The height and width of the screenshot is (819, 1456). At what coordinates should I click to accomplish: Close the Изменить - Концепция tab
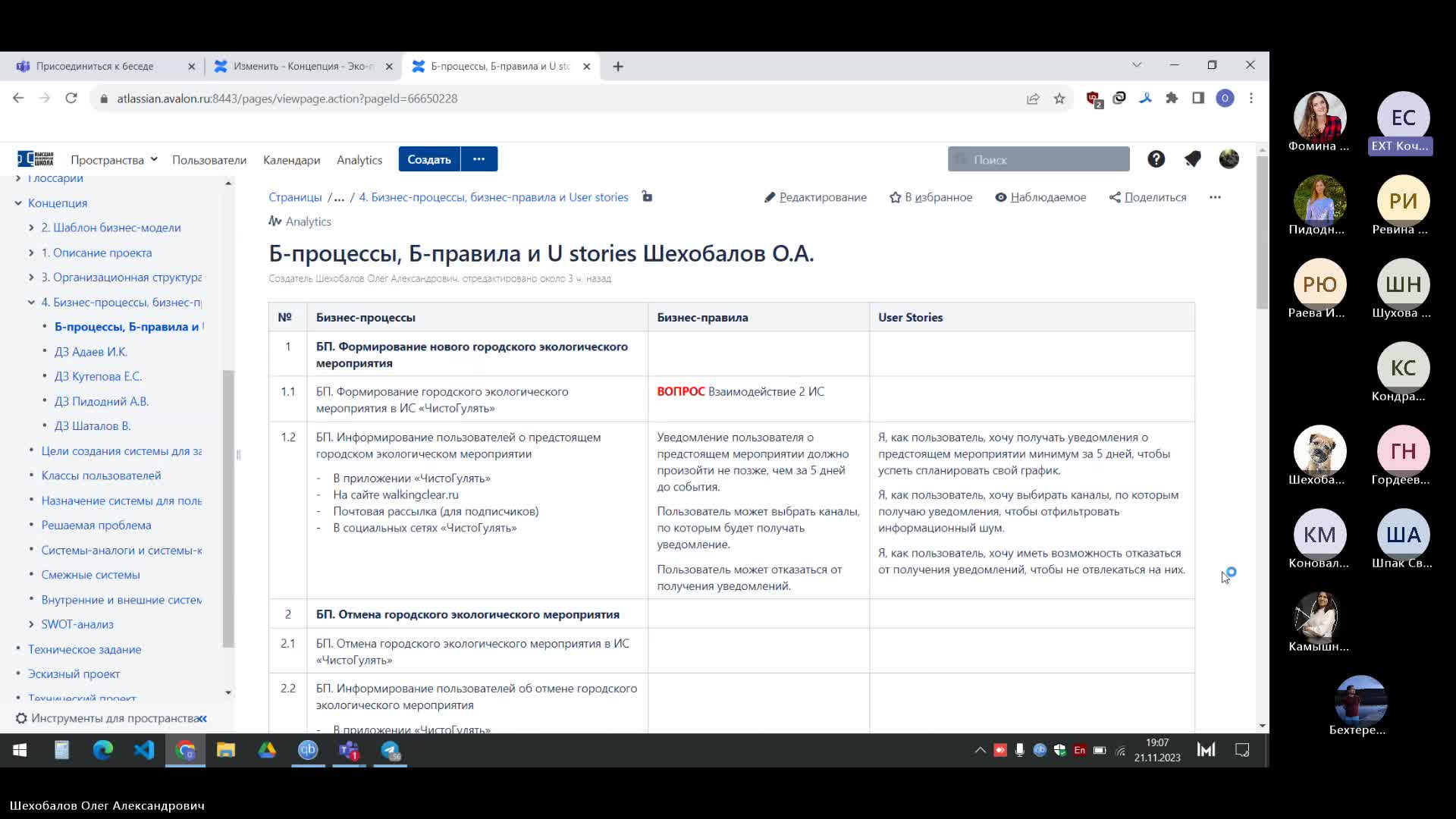389,67
